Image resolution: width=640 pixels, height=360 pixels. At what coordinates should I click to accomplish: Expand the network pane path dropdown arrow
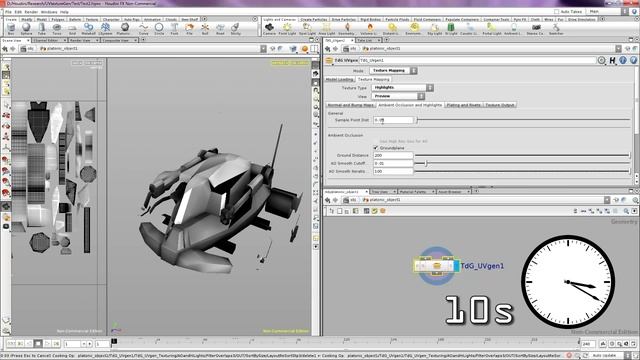point(607,200)
